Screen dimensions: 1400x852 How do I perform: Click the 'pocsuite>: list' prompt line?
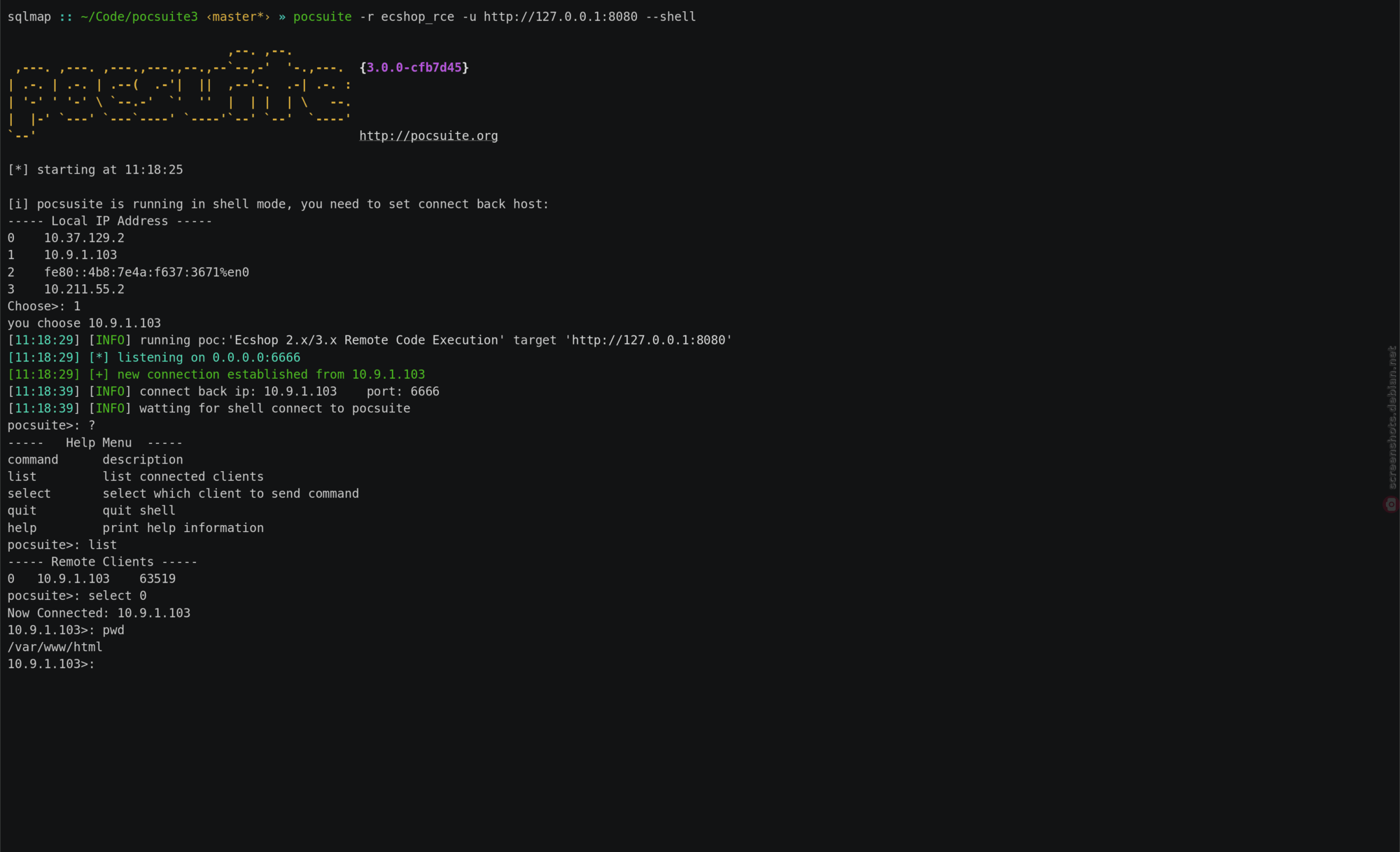(x=62, y=545)
